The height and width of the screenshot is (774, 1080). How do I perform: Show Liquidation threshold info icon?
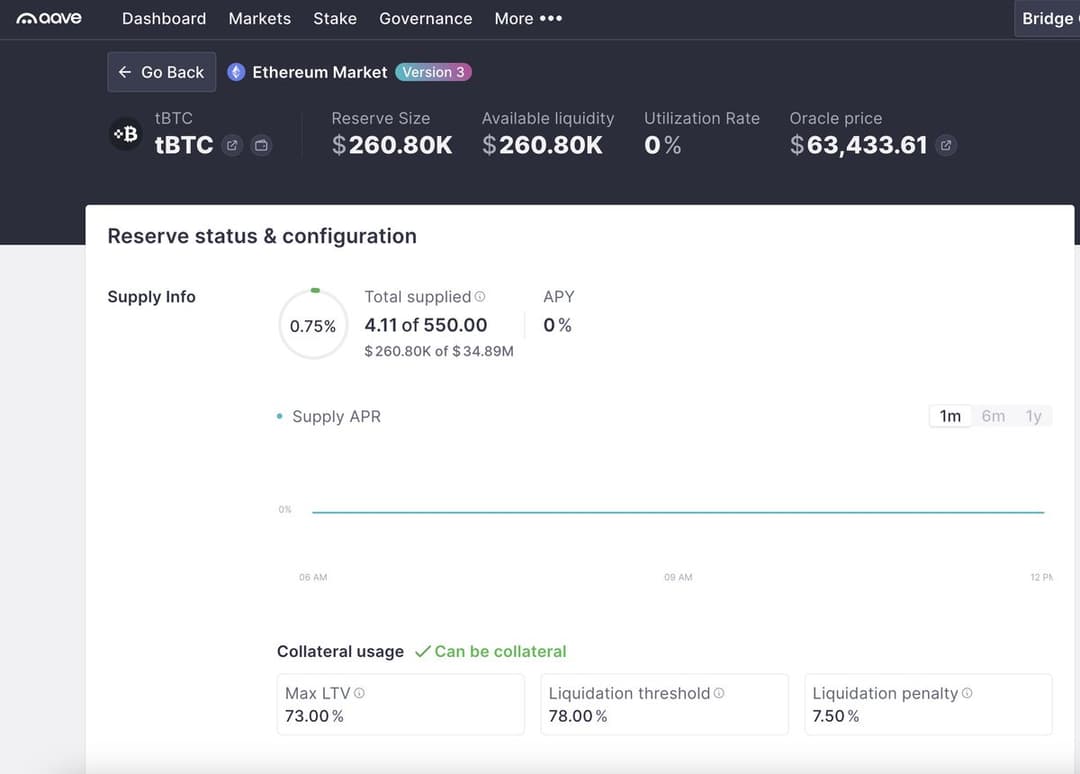click(x=718, y=693)
